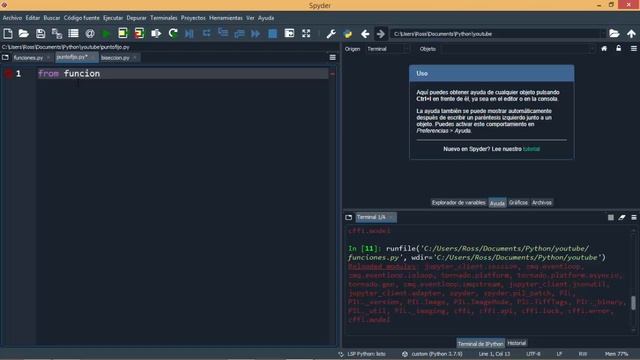Switch to the Gráficos pane tab
The width and height of the screenshot is (640, 360).
[x=518, y=203]
